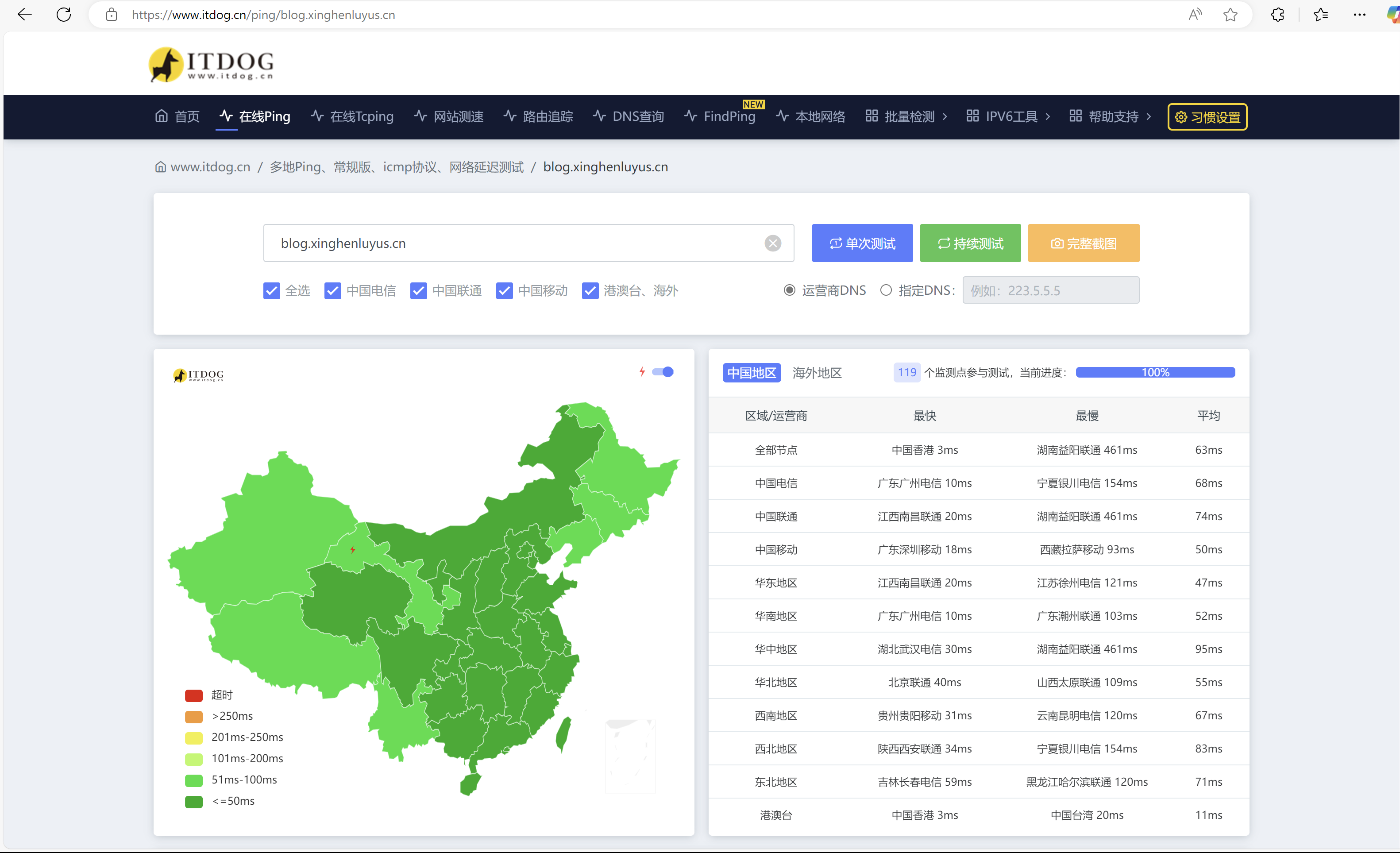Image resolution: width=1400 pixels, height=853 pixels.
Task: Click the favorites star icon in address bar
Action: (1230, 15)
